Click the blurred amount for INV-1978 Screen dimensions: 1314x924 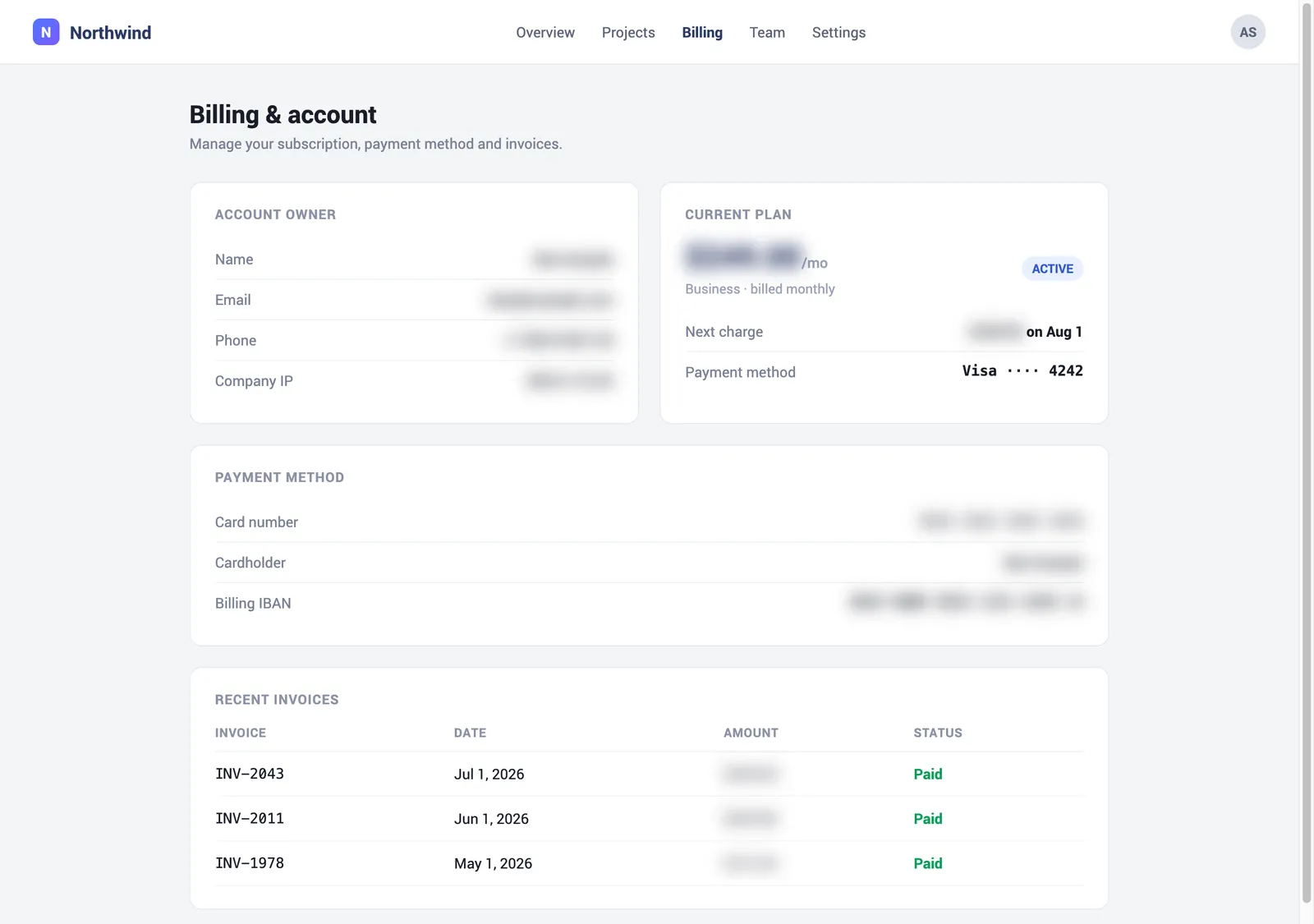pyautogui.click(x=750, y=862)
